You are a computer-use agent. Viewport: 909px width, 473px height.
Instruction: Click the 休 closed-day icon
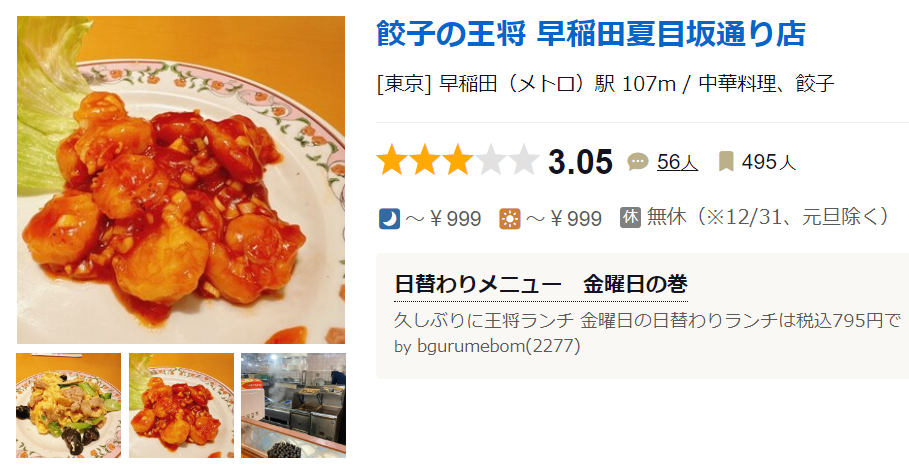tap(630, 217)
